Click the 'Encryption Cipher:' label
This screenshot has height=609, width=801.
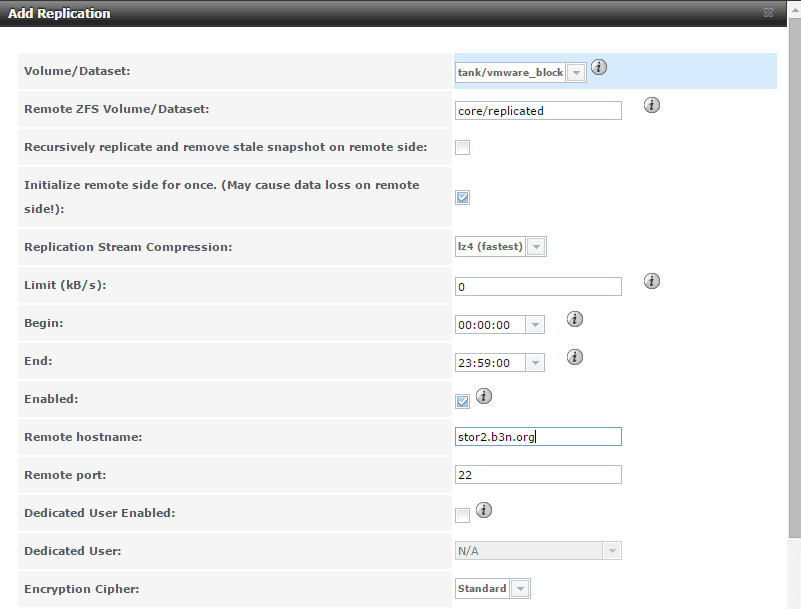pos(82,589)
